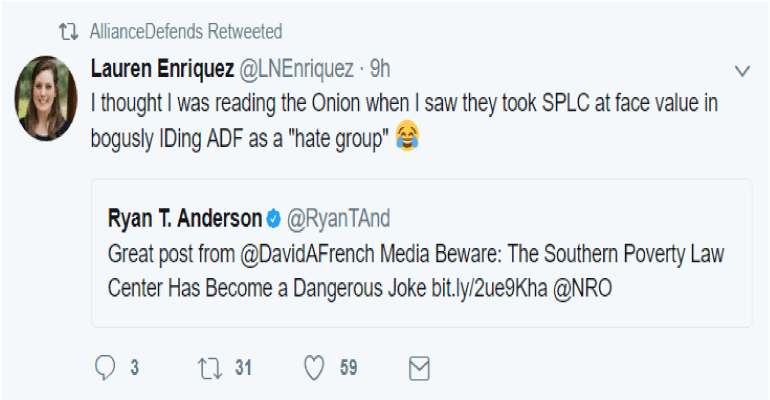The width and height of the screenshot is (770, 400).
Task: Open the AllianceDefends Retweeted label
Action: point(186,32)
